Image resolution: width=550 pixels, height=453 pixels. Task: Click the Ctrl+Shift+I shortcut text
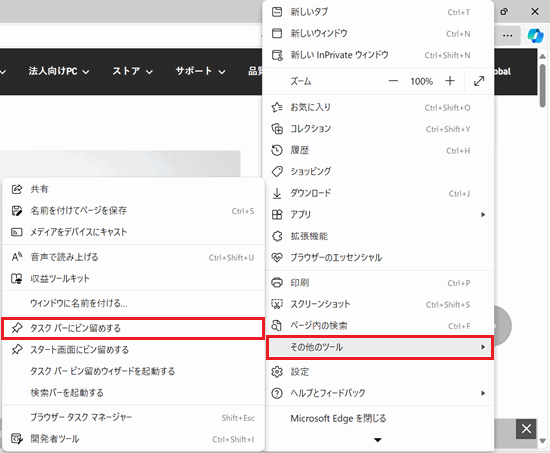pyautogui.click(x=233, y=439)
